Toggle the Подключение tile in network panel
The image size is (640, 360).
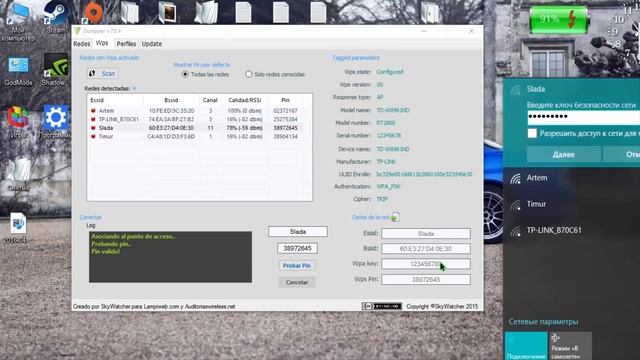click(x=526, y=346)
